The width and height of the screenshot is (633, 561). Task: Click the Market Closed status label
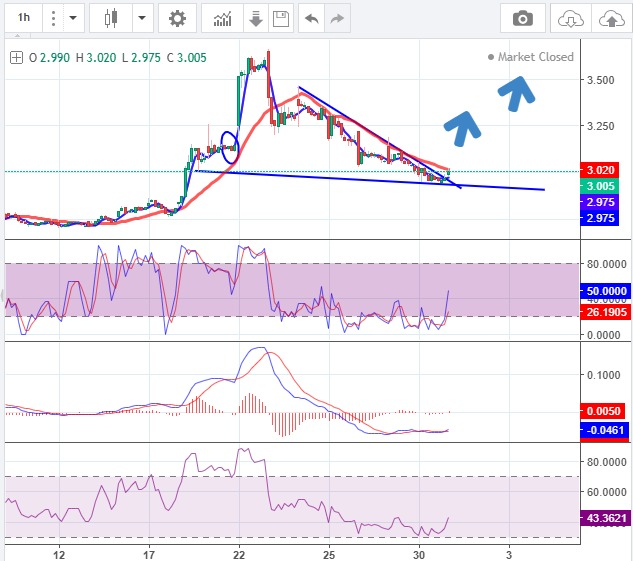tap(535, 57)
